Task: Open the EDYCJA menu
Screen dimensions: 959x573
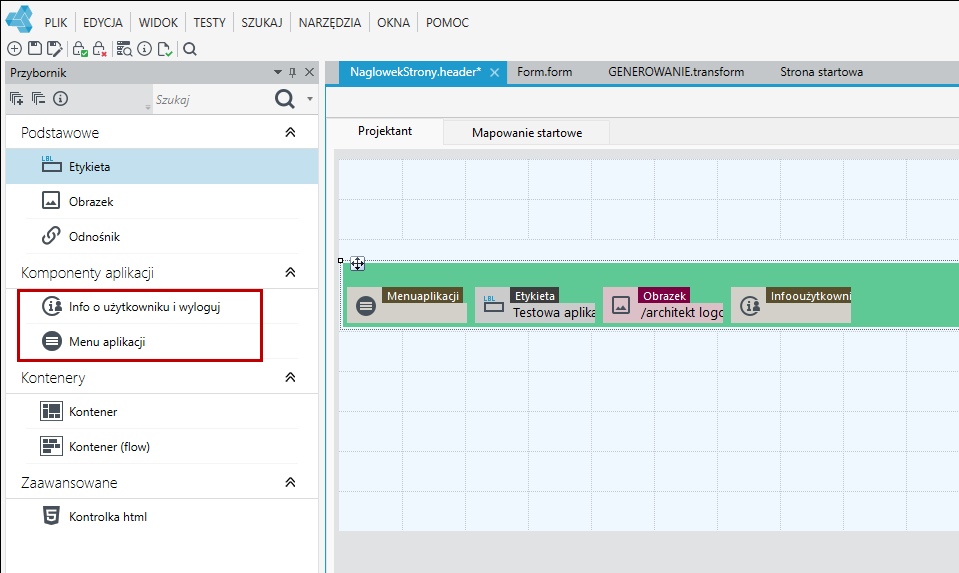Action: [x=103, y=23]
